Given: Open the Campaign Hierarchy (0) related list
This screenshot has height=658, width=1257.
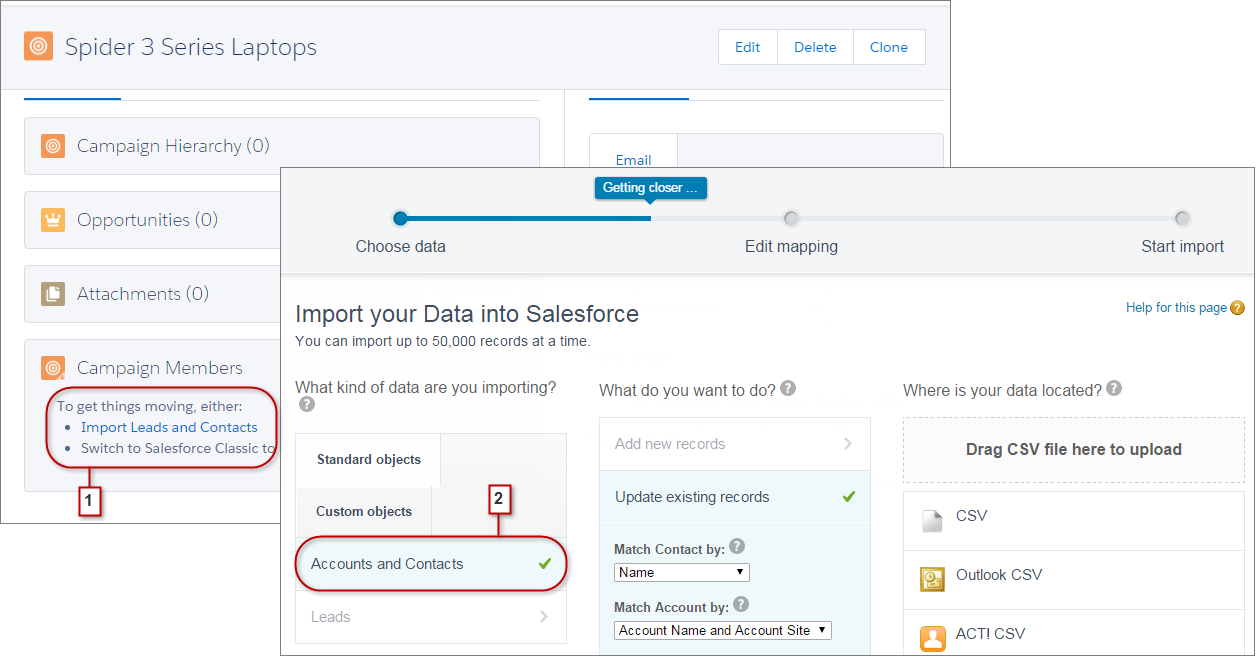Looking at the screenshot, I should tap(173, 146).
